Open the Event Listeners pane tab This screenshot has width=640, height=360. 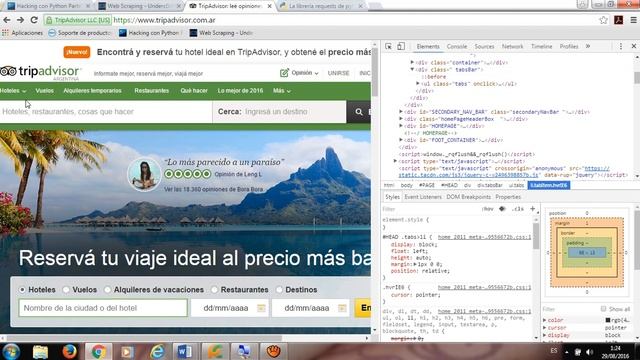click(423, 197)
